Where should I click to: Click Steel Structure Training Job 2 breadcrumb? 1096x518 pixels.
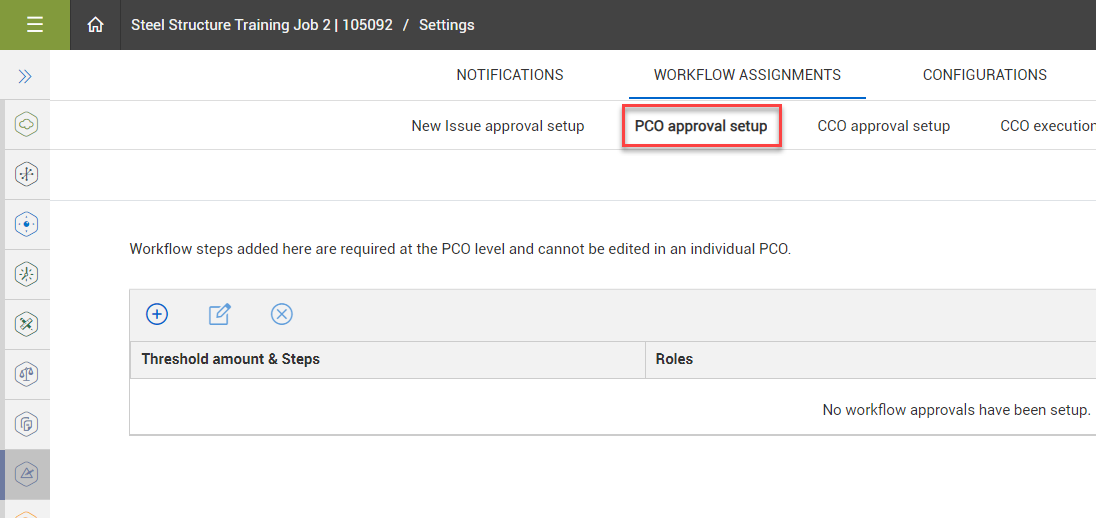(x=261, y=25)
